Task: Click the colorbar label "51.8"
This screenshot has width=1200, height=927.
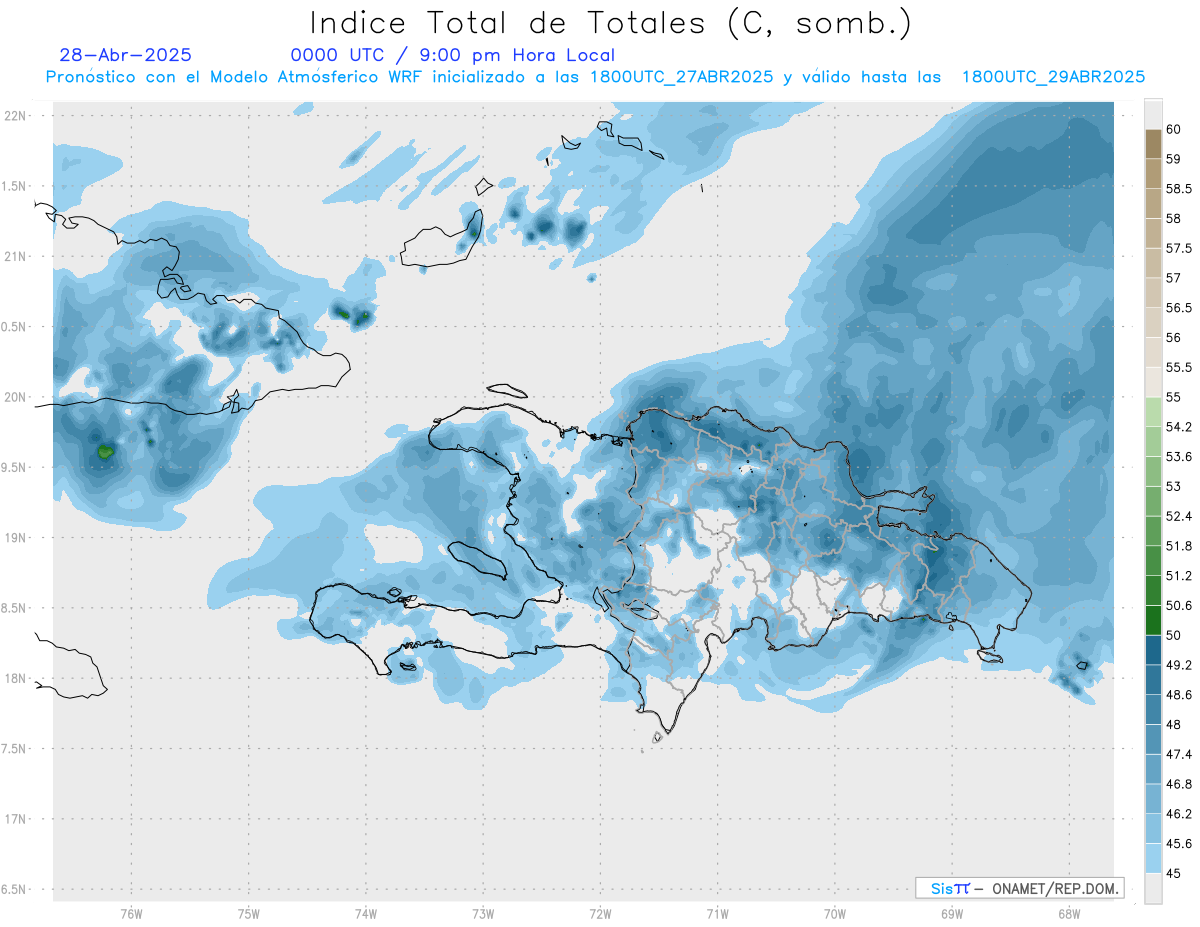Action: tap(1179, 546)
